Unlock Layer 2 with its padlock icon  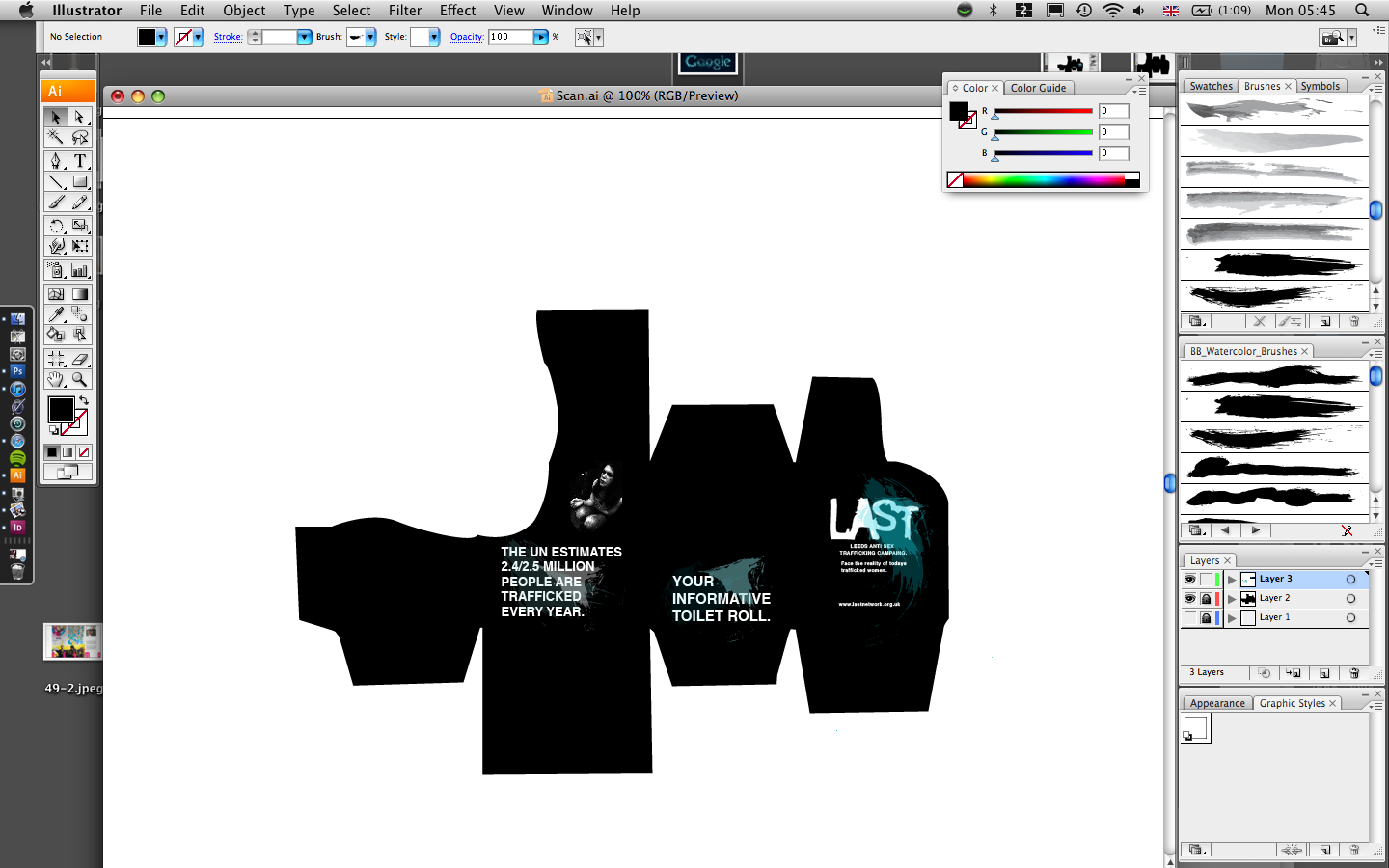click(x=1206, y=599)
